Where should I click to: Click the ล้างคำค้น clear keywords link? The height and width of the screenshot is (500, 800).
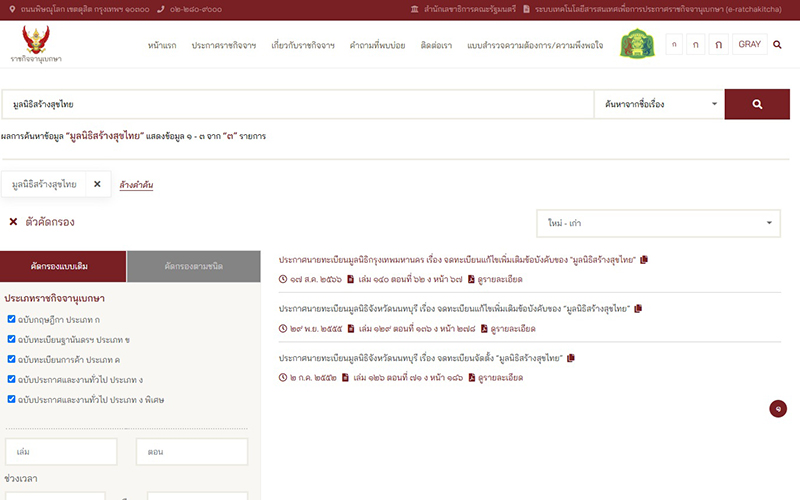(136, 185)
